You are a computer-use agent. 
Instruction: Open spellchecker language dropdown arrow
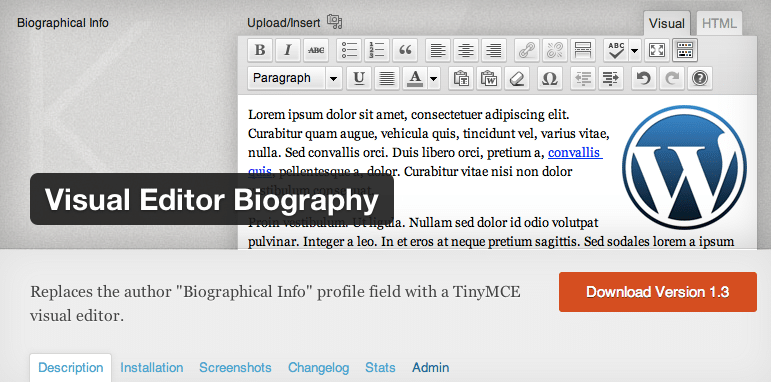click(x=634, y=50)
